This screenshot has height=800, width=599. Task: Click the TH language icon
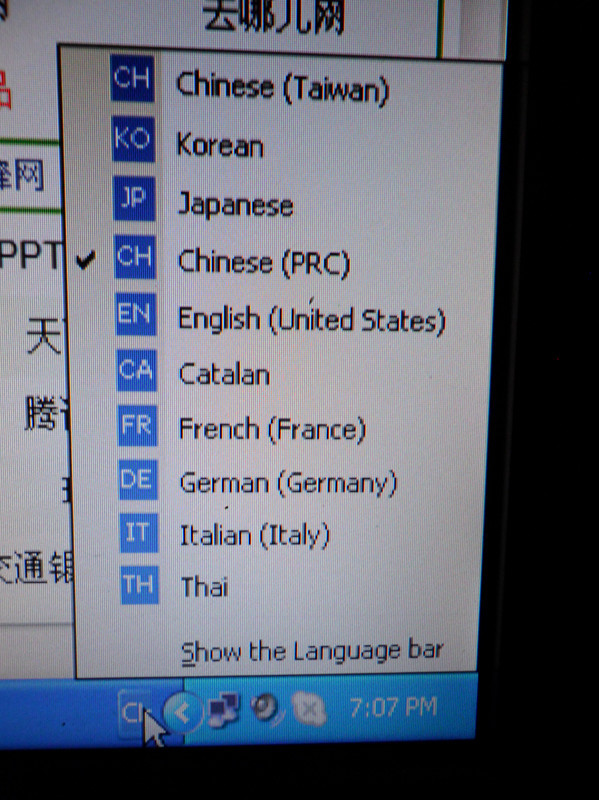point(139,585)
